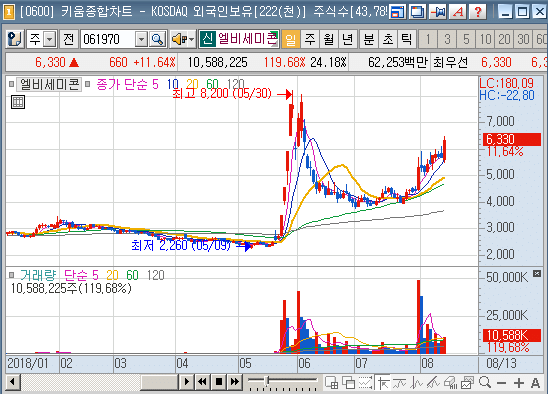
Task: Click the wave analysis tool icon
Action: (x=416, y=382)
